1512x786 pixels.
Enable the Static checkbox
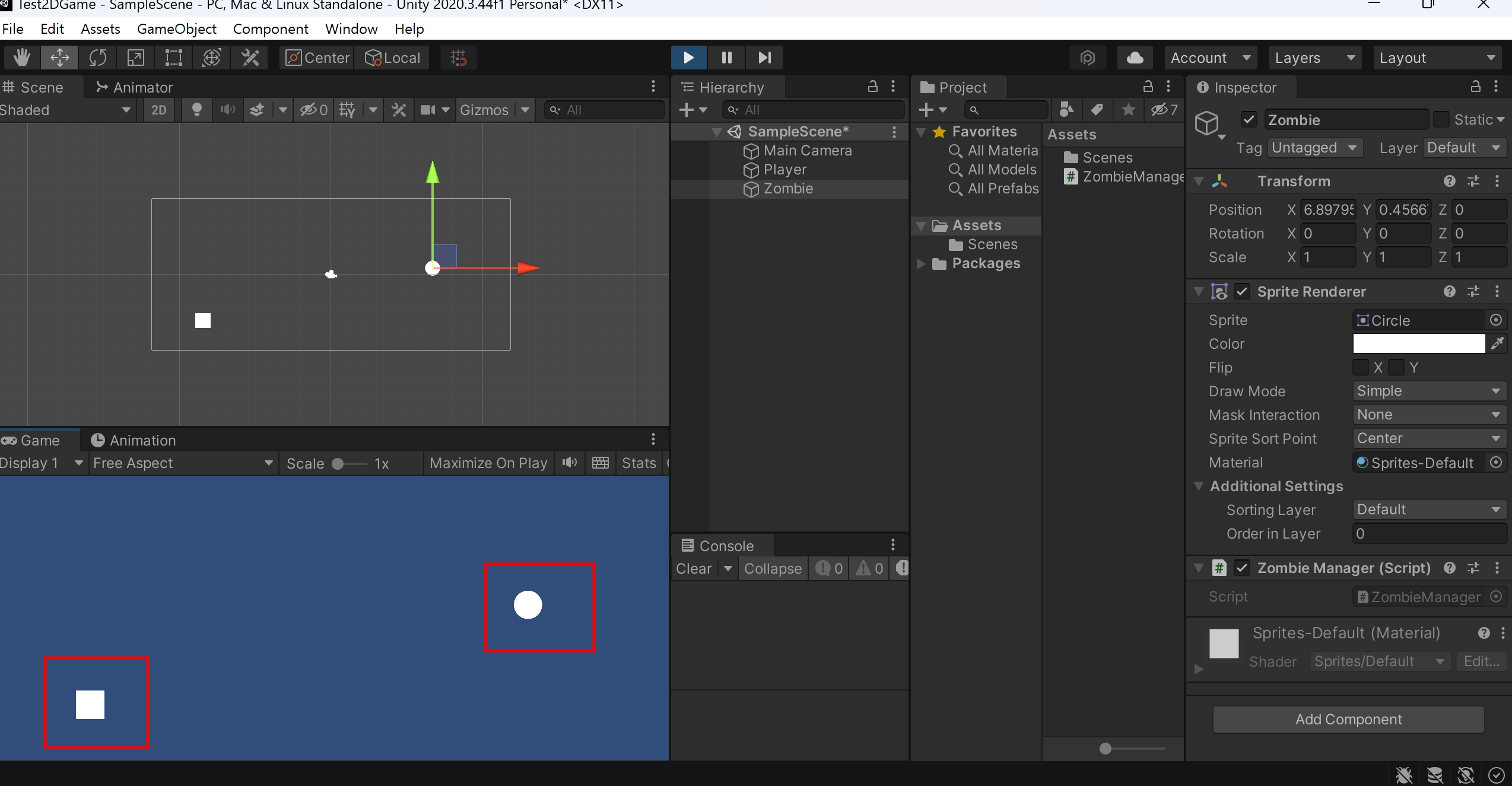click(1441, 120)
